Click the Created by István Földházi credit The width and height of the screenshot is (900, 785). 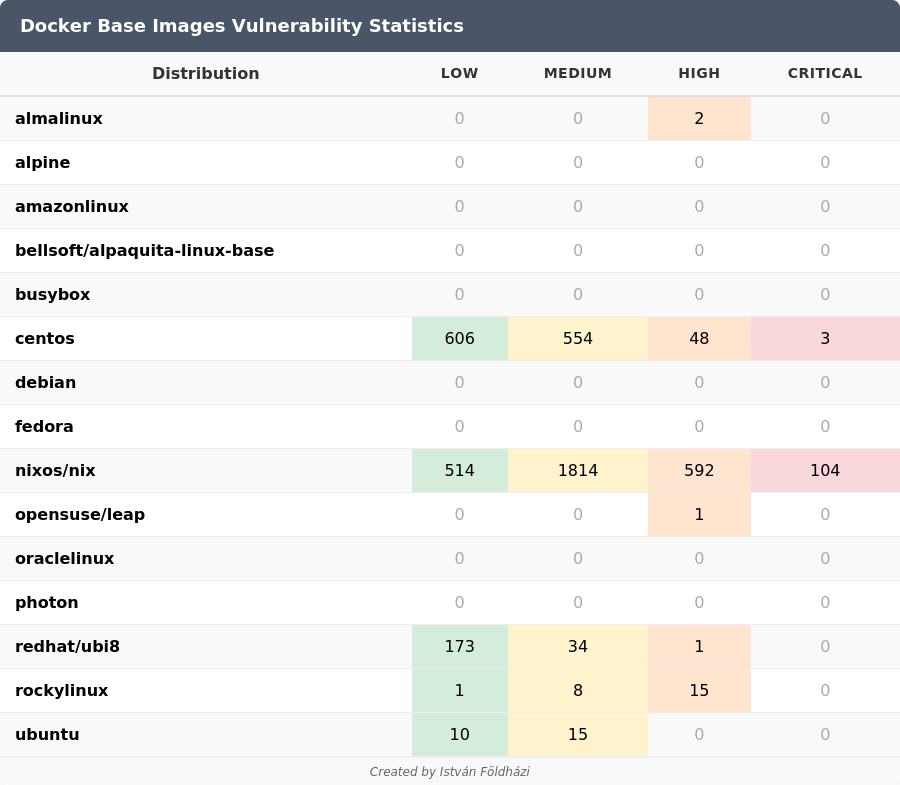coord(449,772)
